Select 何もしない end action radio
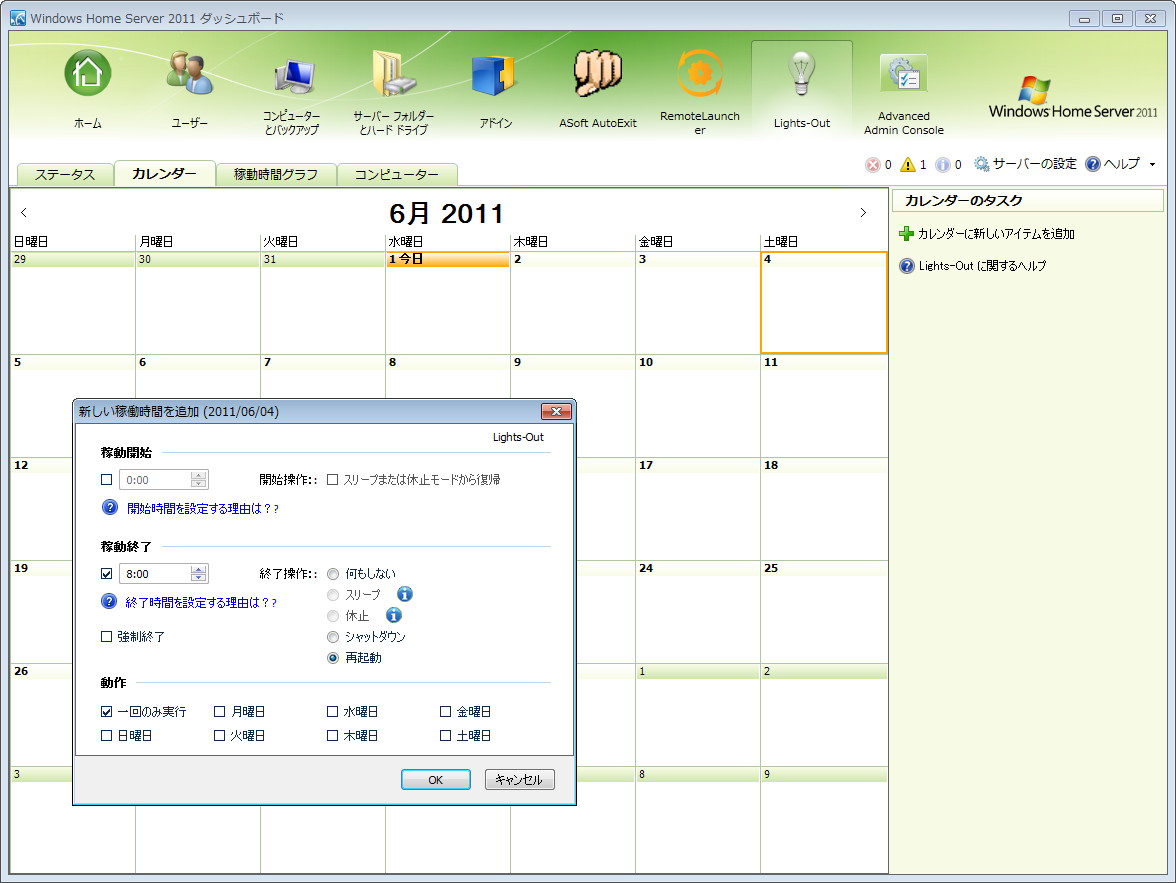The width and height of the screenshot is (1176, 883). click(333, 574)
